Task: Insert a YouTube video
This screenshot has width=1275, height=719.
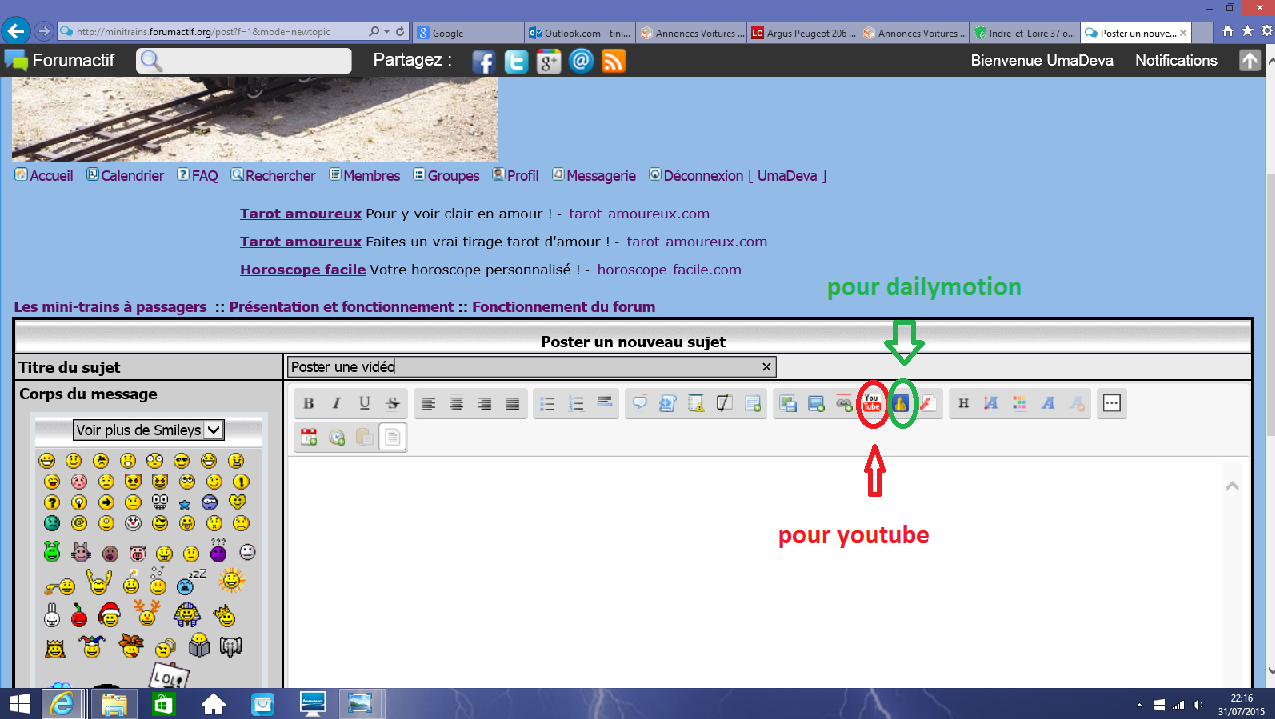Action: point(872,404)
